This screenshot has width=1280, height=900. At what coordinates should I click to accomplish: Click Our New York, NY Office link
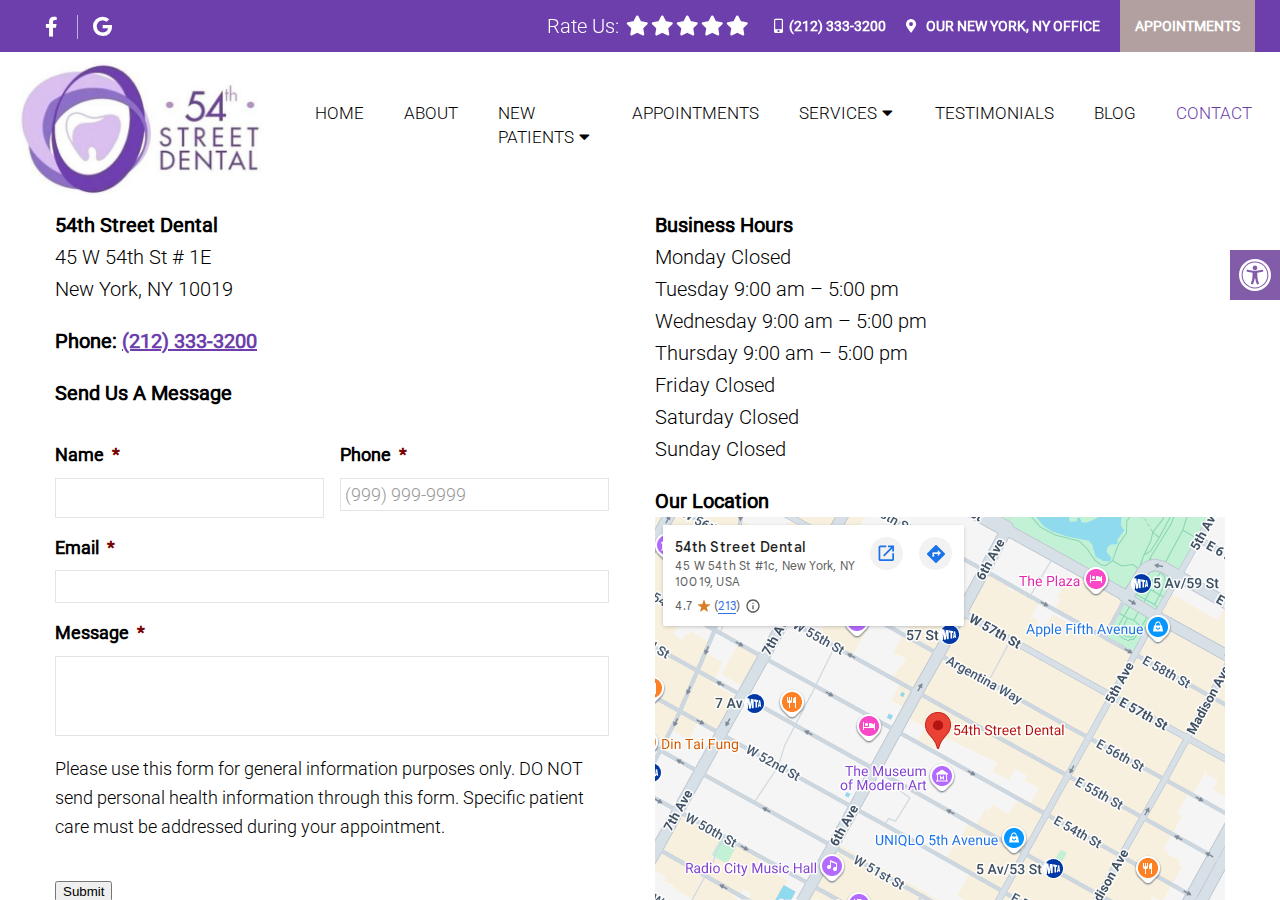coord(1012,26)
